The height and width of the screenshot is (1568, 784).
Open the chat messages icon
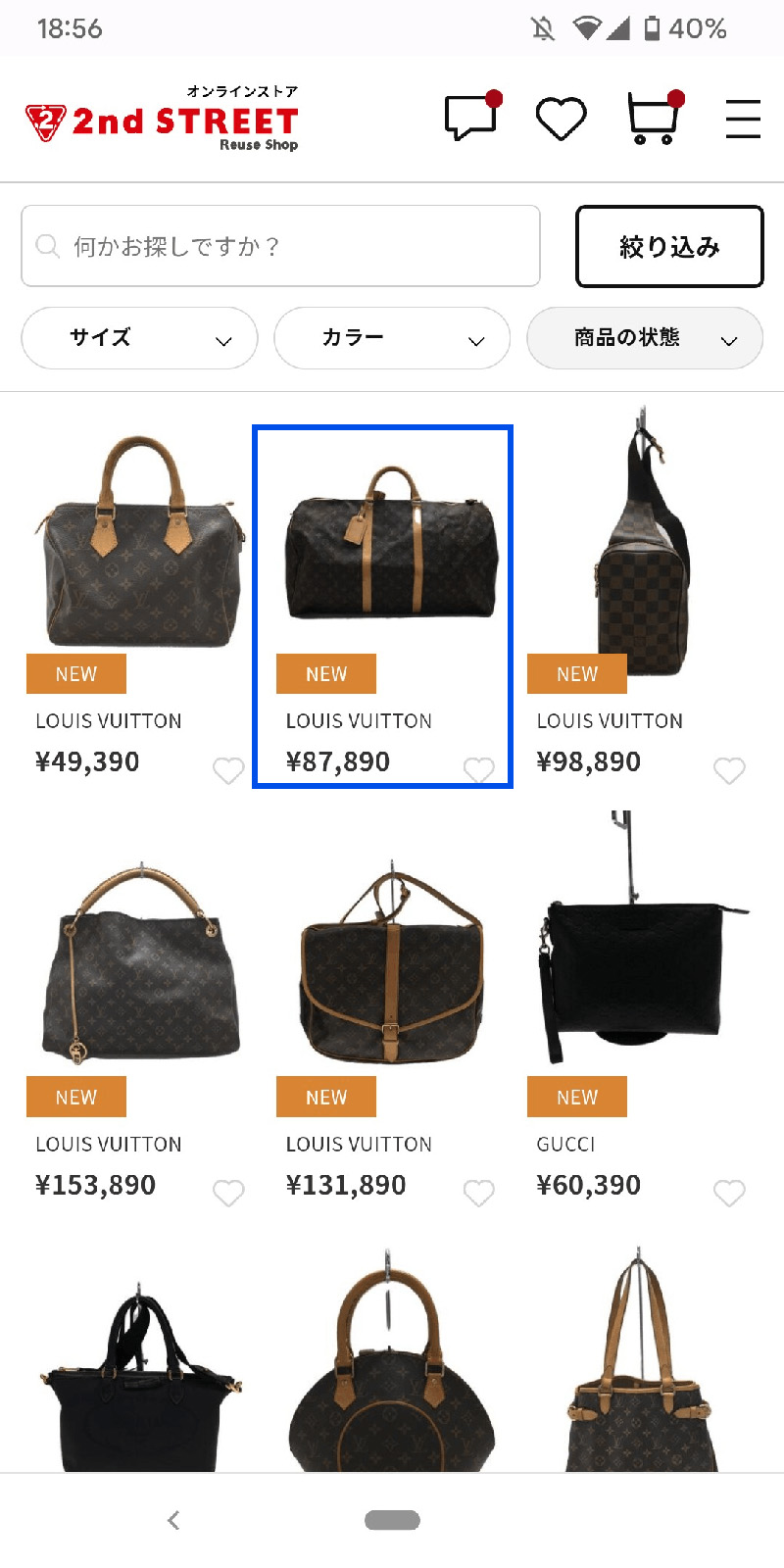tap(471, 117)
